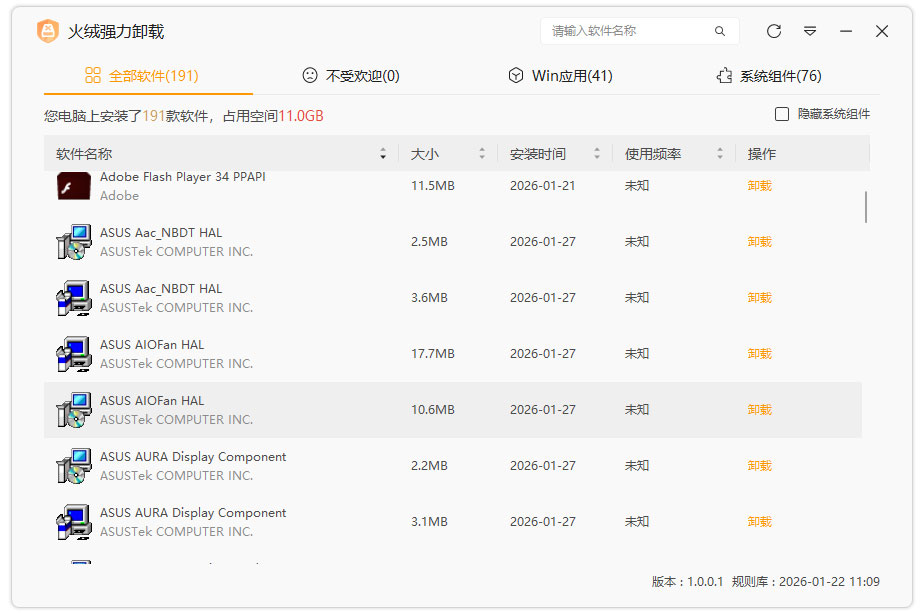Sort the list by the 大小 column arrows
The height and width of the screenshot is (613, 922).
[x=482, y=154]
